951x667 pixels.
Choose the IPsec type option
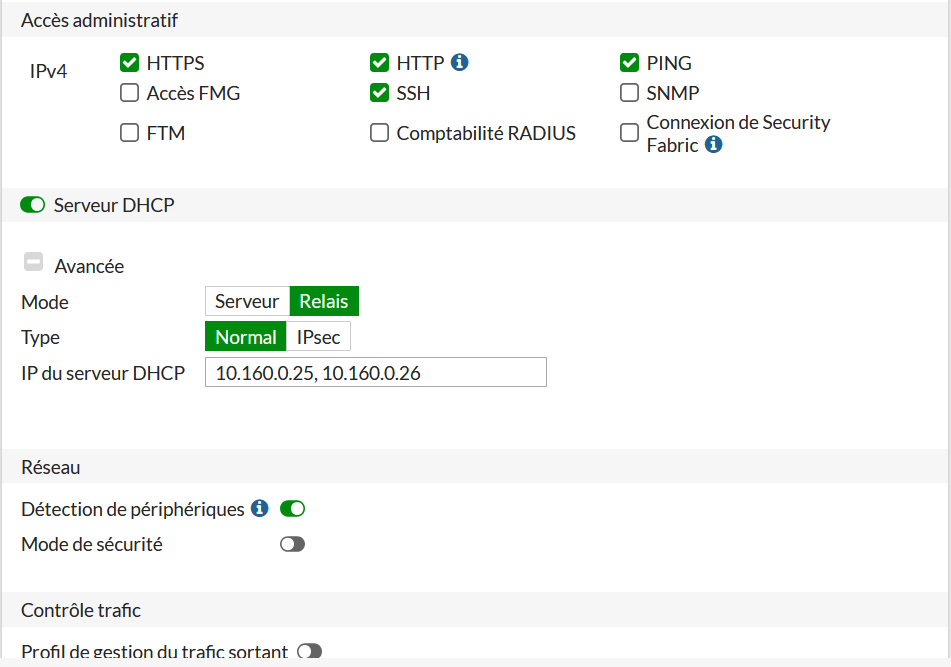319,337
